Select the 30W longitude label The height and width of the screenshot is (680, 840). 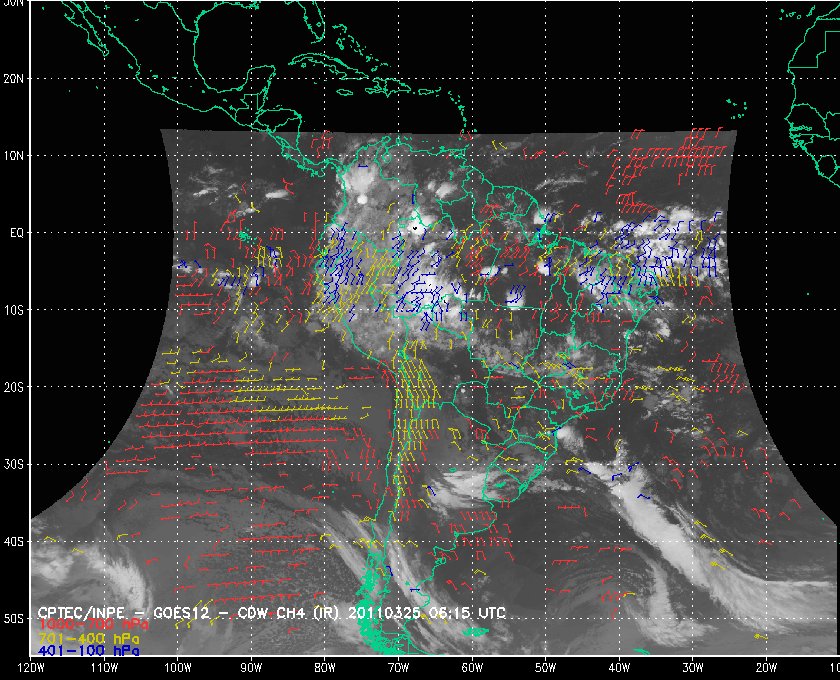click(x=693, y=668)
